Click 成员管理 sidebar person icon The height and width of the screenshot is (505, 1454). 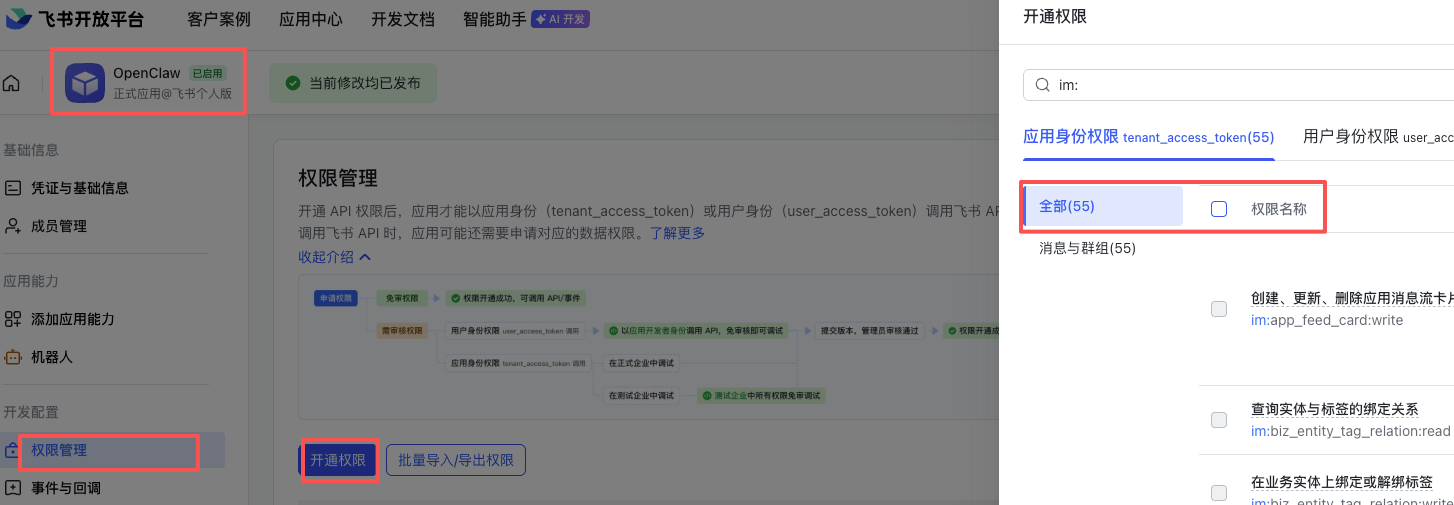pyautogui.click(x=13, y=226)
